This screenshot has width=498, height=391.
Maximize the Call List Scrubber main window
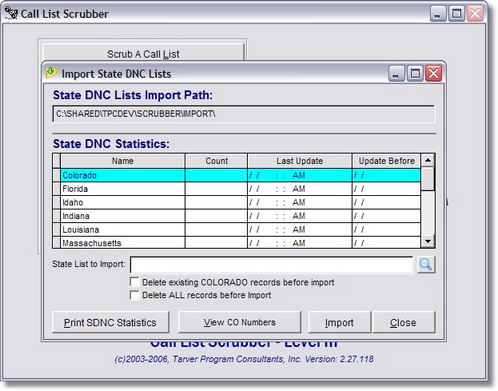456,14
